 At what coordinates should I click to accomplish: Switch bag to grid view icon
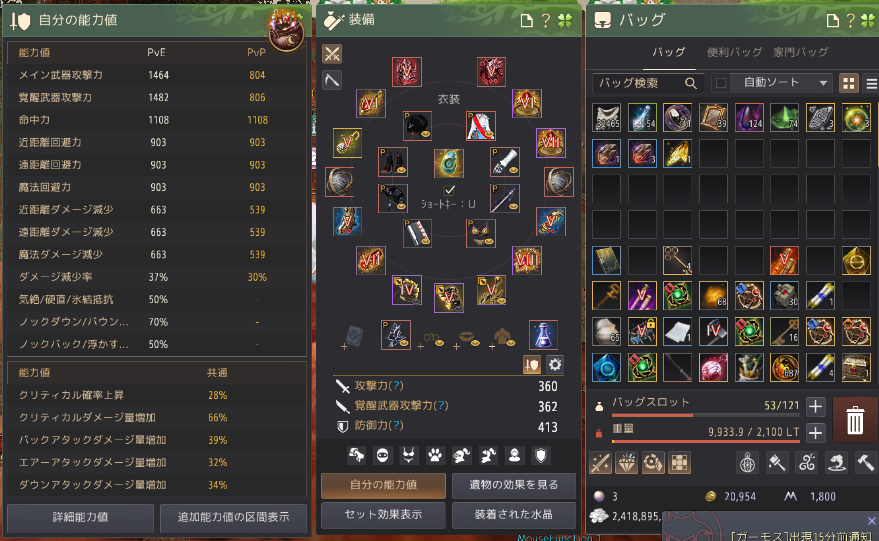coord(849,84)
